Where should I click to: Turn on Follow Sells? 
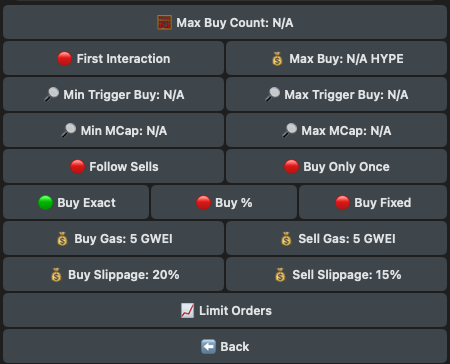coord(113,166)
